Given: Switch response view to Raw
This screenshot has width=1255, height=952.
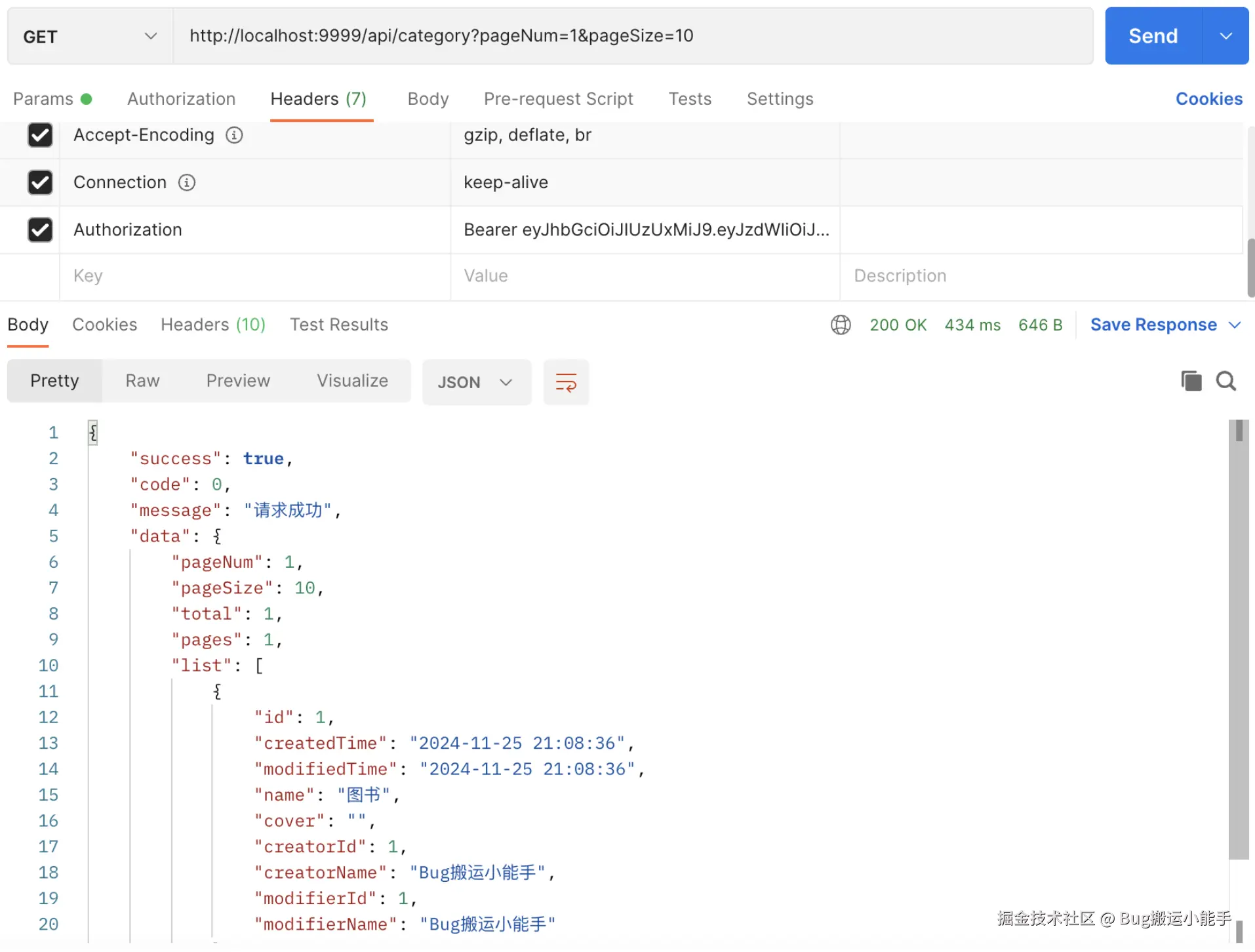Looking at the screenshot, I should (x=142, y=381).
